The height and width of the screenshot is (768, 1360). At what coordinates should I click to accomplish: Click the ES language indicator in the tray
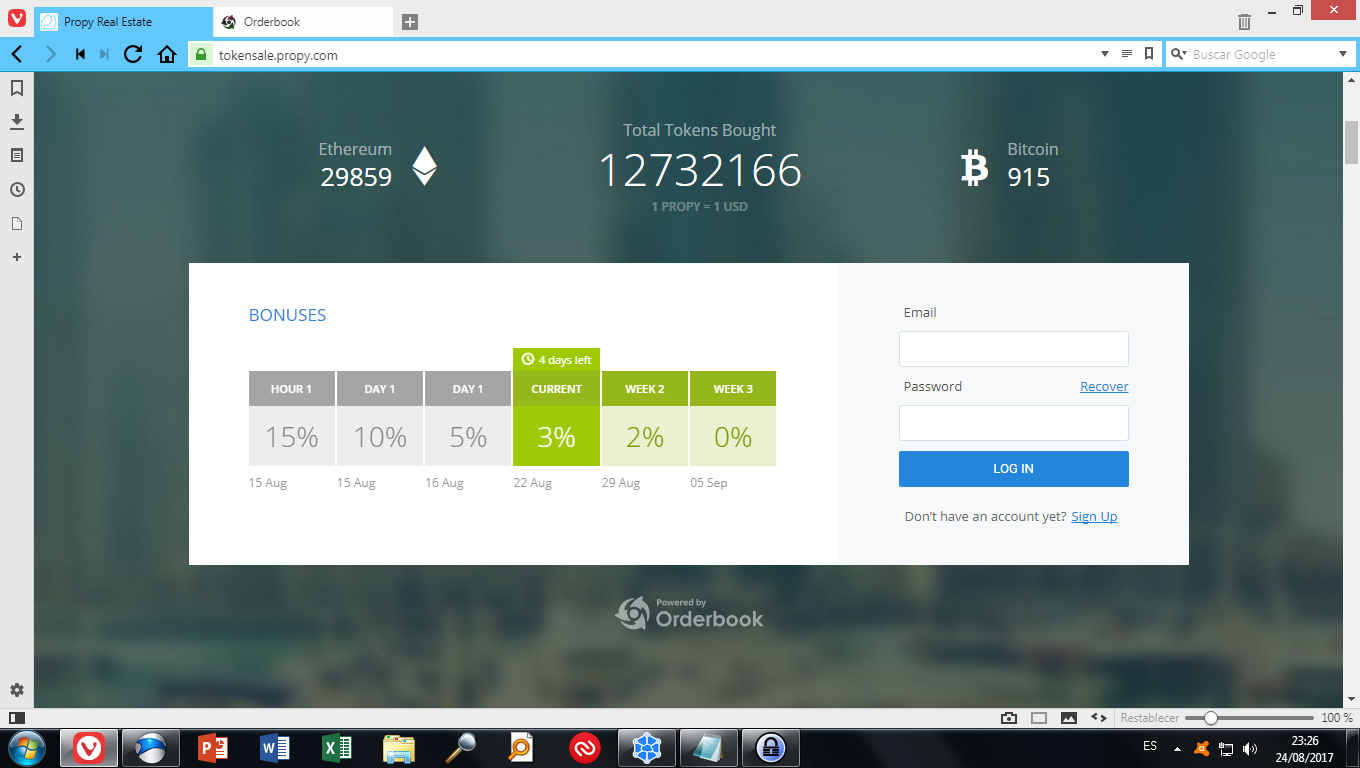click(x=1150, y=746)
